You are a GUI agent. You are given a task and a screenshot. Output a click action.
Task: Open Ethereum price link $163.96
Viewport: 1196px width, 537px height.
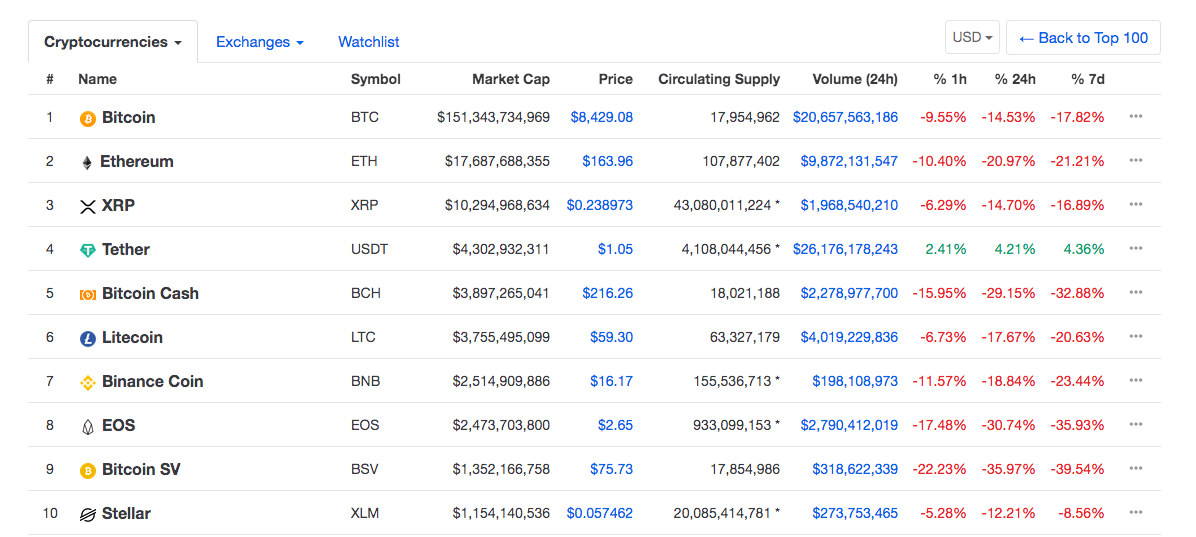pyautogui.click(x=607, y=161)
